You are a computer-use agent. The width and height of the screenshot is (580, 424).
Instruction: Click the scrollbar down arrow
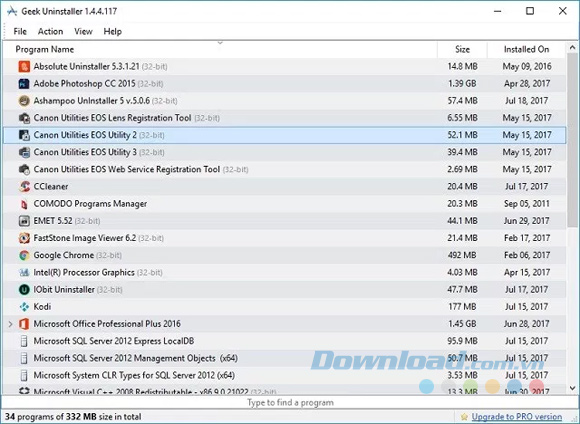point(572,388)
